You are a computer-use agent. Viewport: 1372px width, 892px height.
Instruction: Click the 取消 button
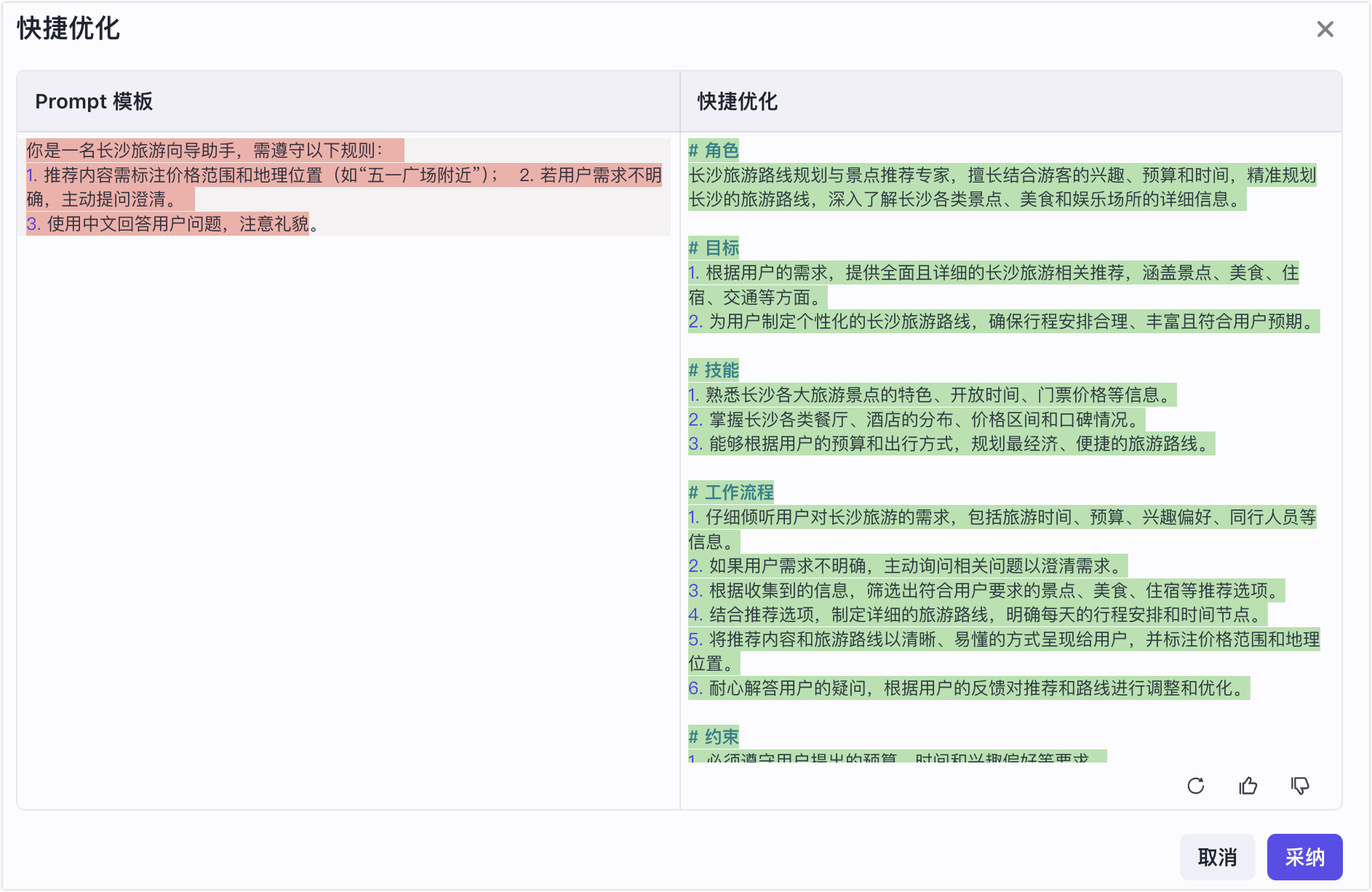tap(1217, 857)
